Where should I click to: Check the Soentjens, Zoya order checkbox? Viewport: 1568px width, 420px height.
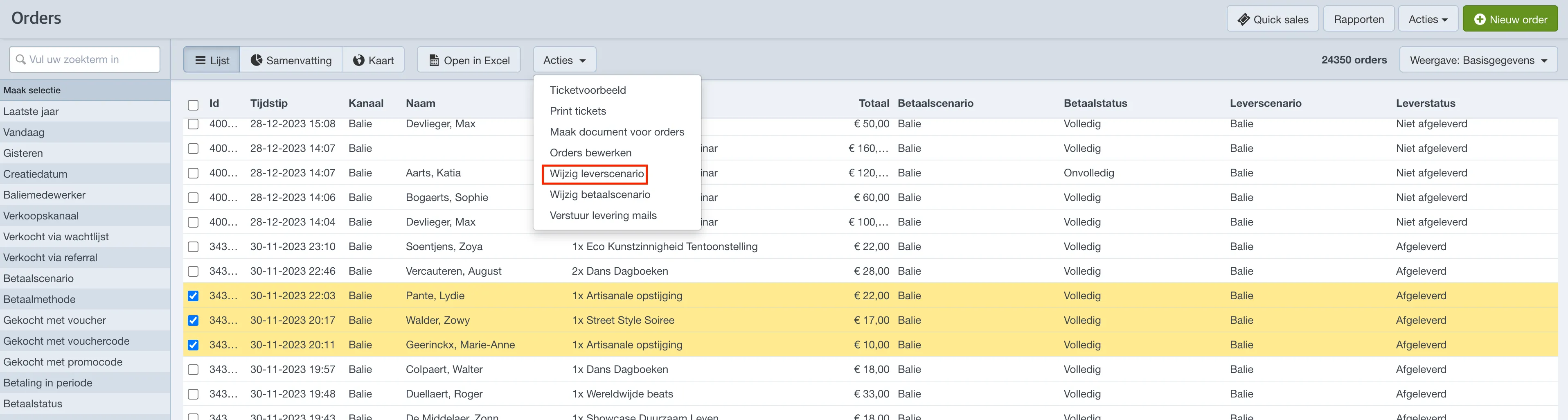pyautogui.click(x=193, y=246)
